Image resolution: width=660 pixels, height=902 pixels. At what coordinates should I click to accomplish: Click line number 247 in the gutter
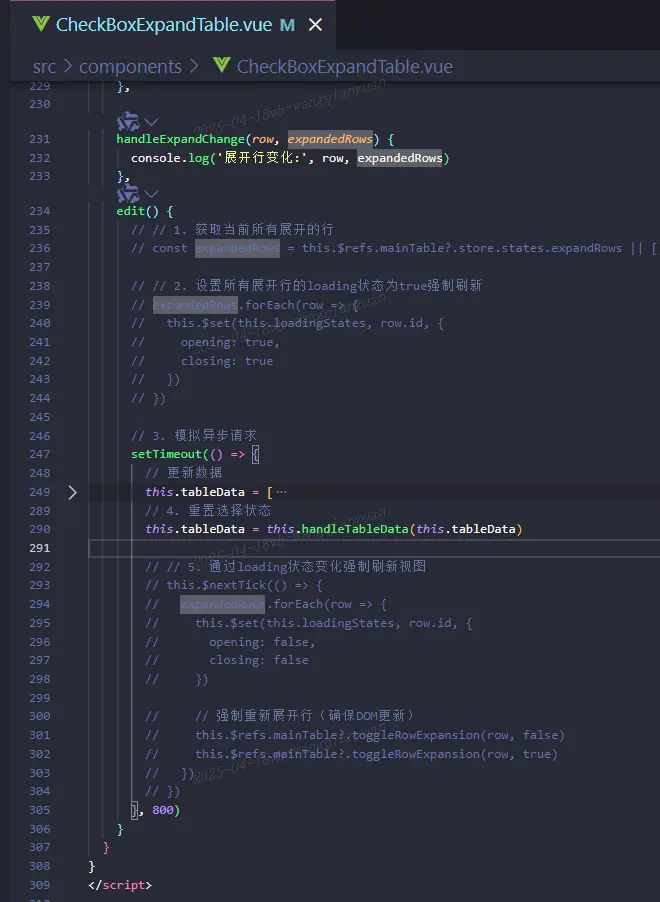coord(40,454)
